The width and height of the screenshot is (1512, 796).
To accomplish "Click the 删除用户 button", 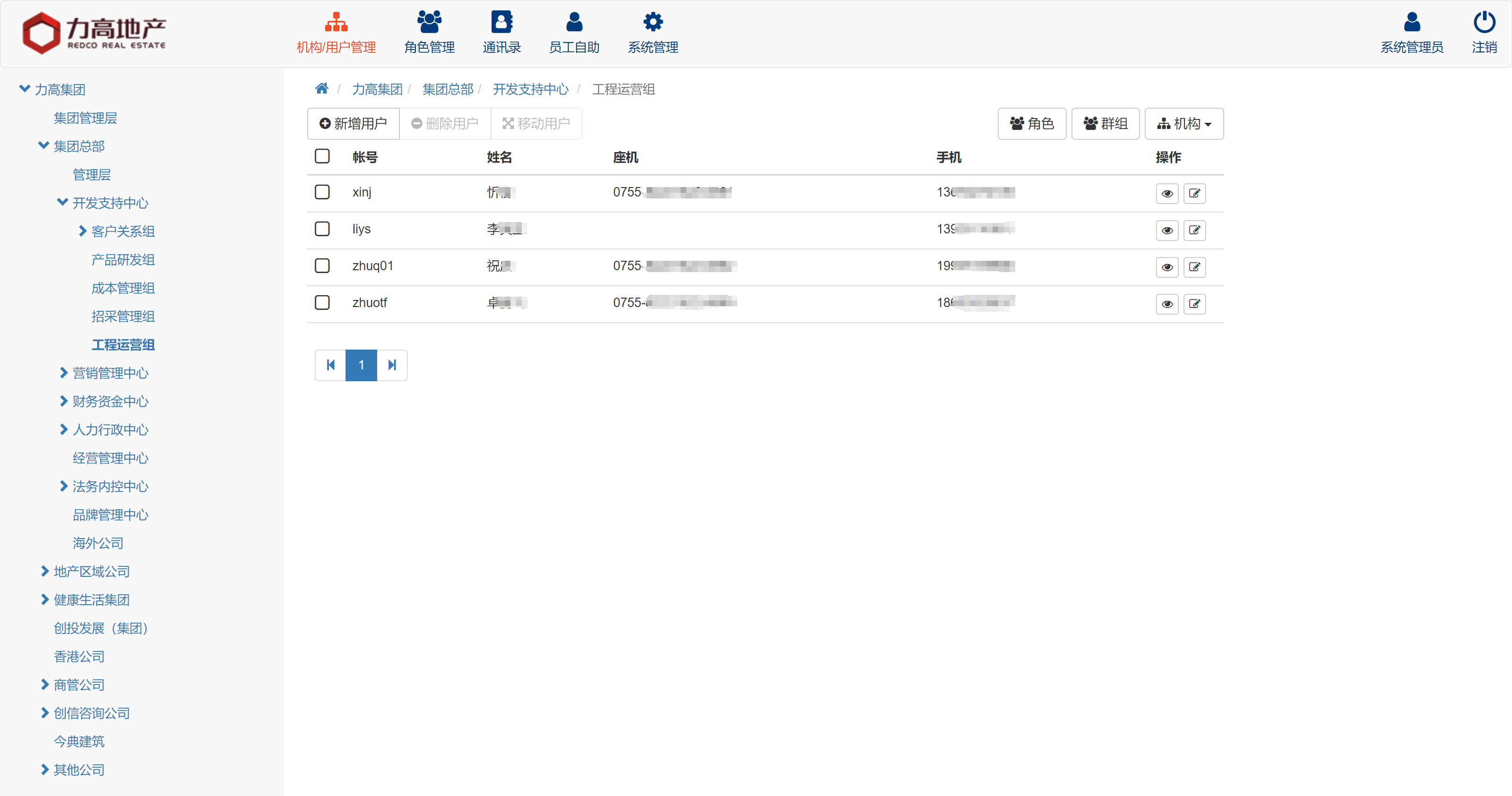I will [x=445, y=123].
